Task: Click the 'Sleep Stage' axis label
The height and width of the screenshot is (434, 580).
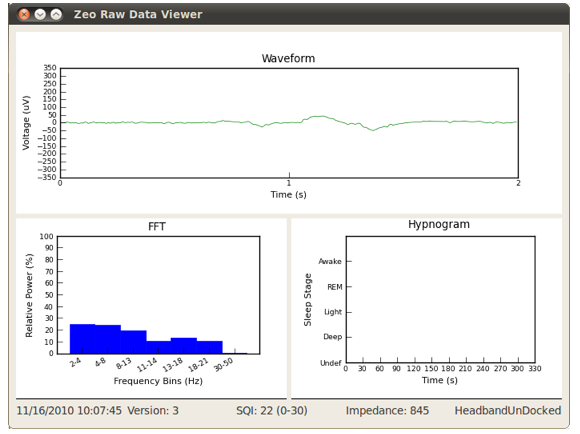Action: [308, 300]
